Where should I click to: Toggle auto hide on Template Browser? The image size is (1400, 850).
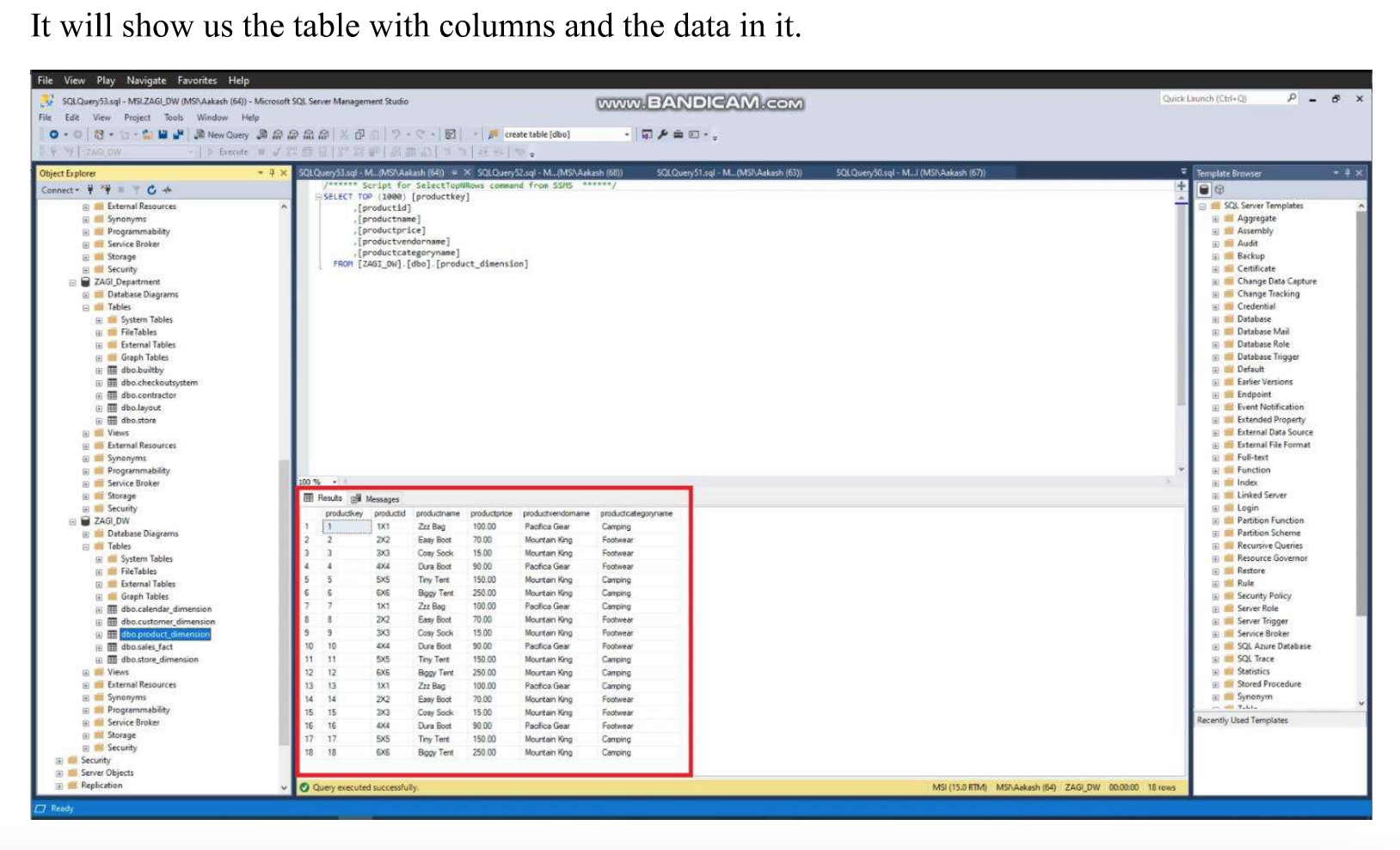pos(1347,172)
